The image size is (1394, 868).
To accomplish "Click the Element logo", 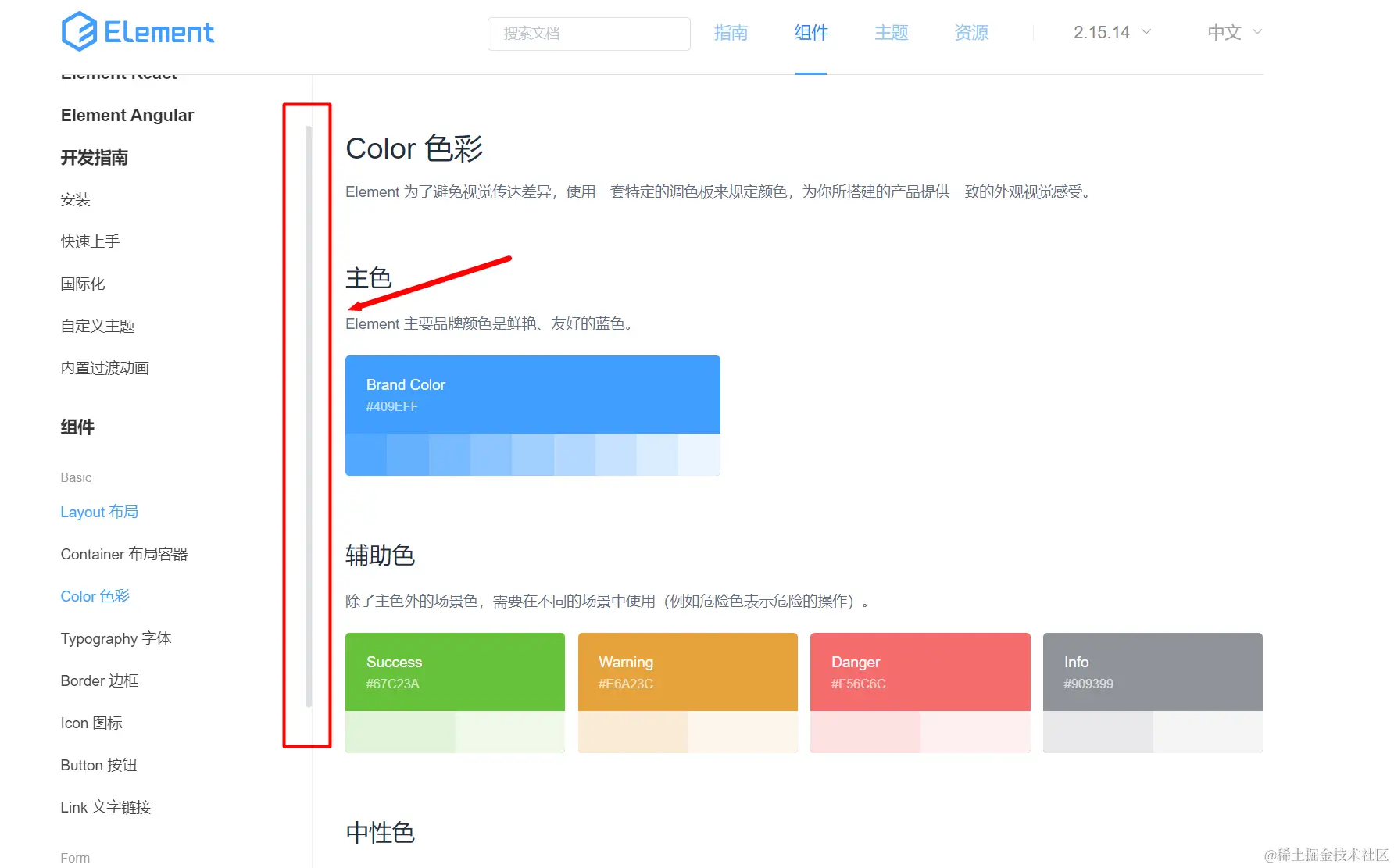I will point(138,31).
